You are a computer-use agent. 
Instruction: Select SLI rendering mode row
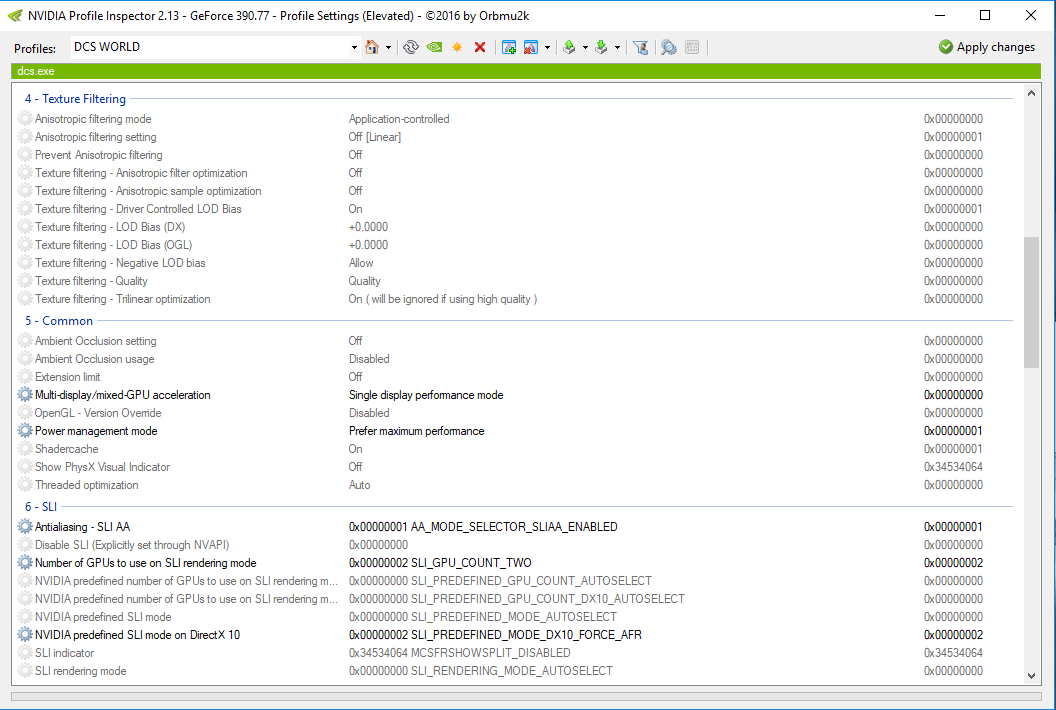(x=515, y=671)
